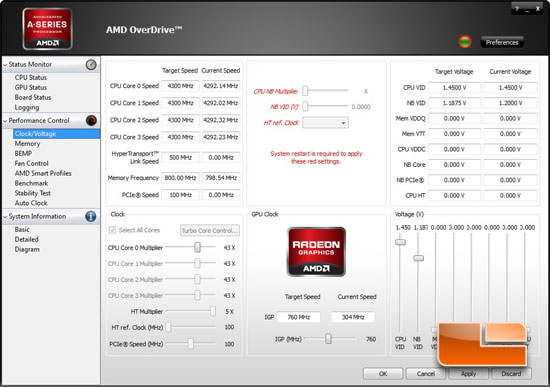Click the CPU VID vertical voltage slider
The width and height of the screenshot is (550, 387).
point(400,242)
